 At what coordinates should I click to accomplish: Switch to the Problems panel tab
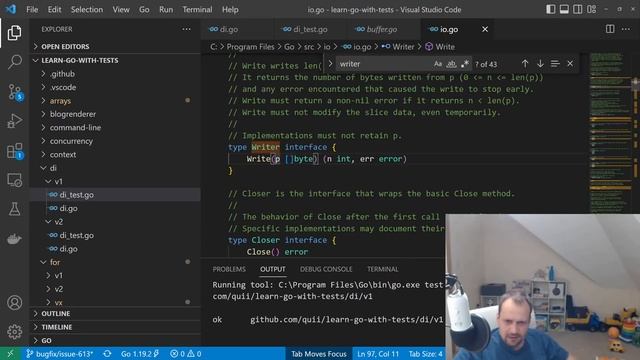229,269
